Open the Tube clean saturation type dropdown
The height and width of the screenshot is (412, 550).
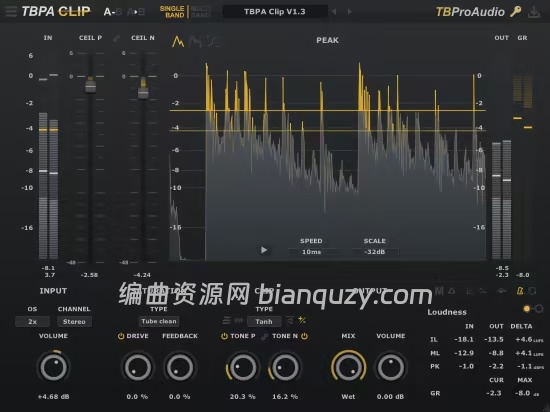click(x=159, y=321)
